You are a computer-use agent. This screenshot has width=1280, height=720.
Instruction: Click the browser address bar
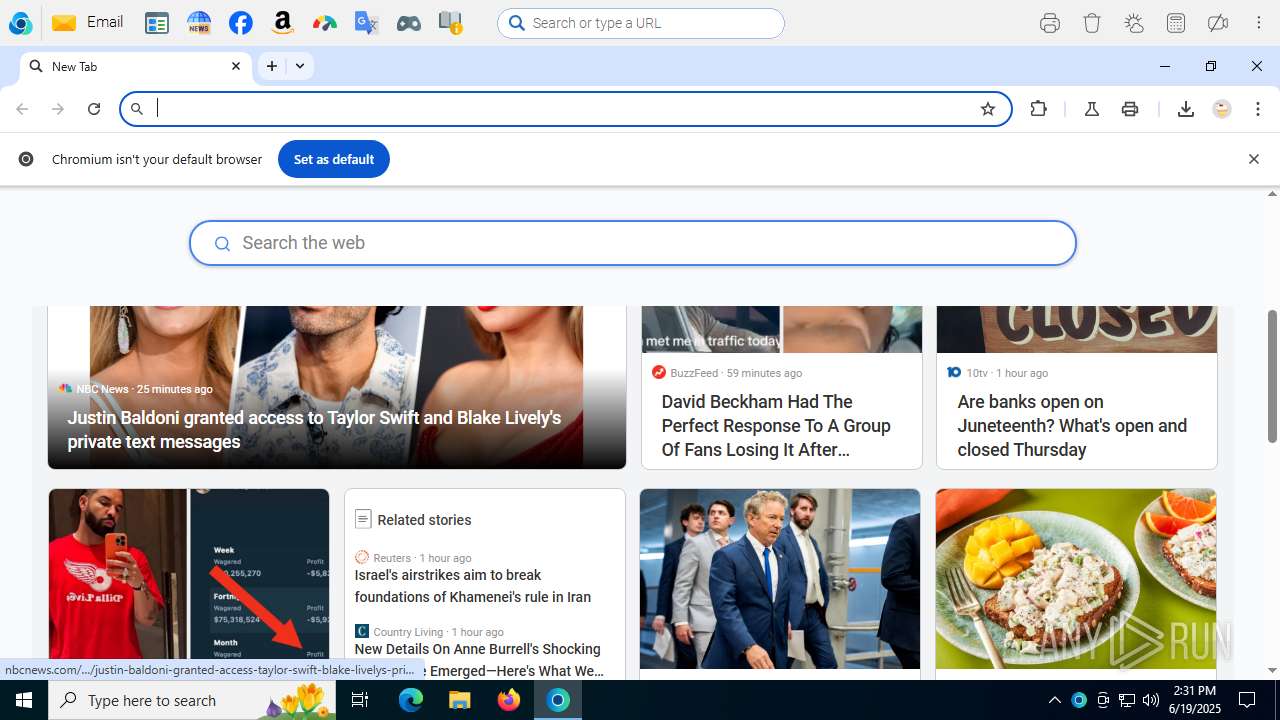tap(565, 109)
